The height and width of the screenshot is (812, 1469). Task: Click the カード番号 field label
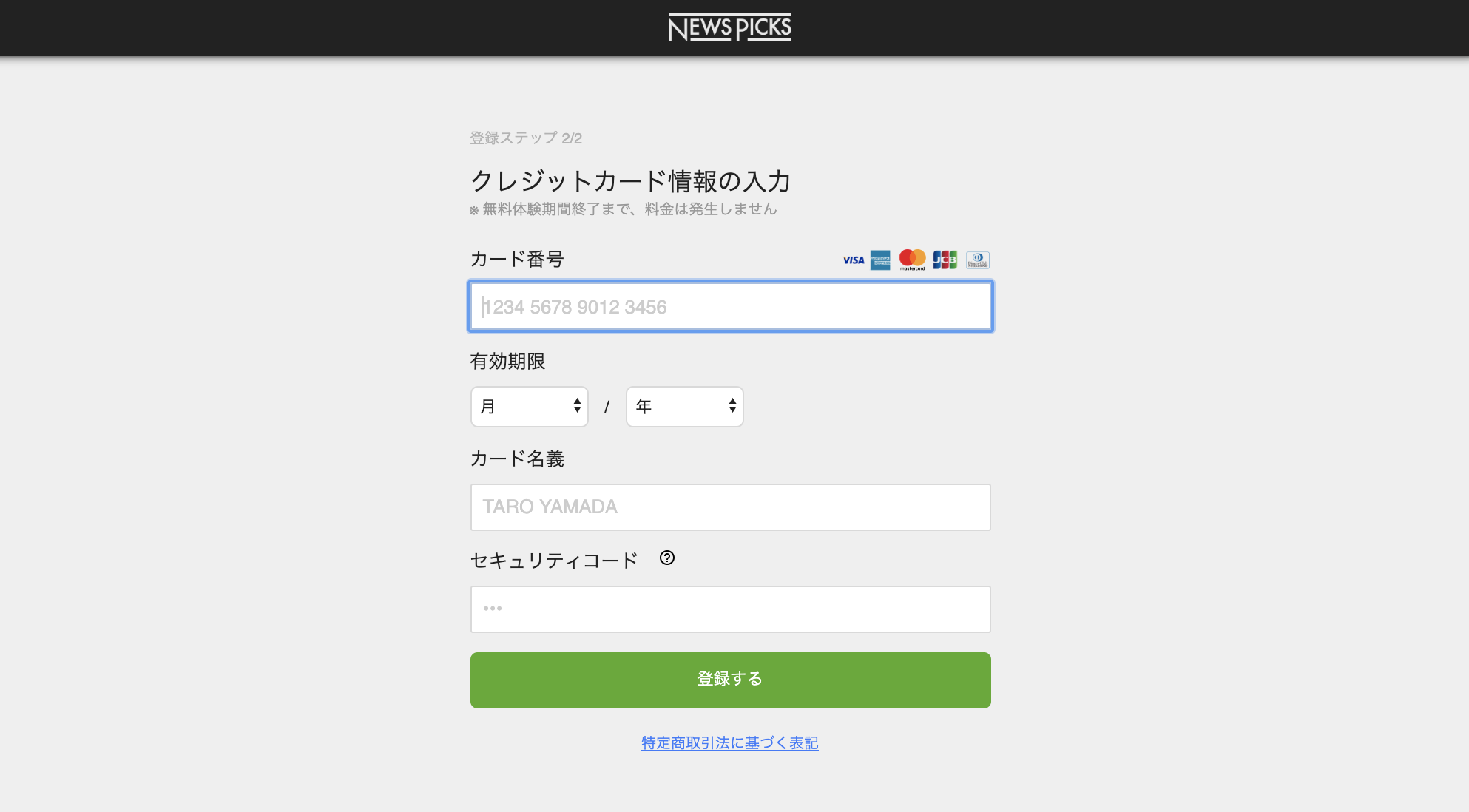click(517, 260)
